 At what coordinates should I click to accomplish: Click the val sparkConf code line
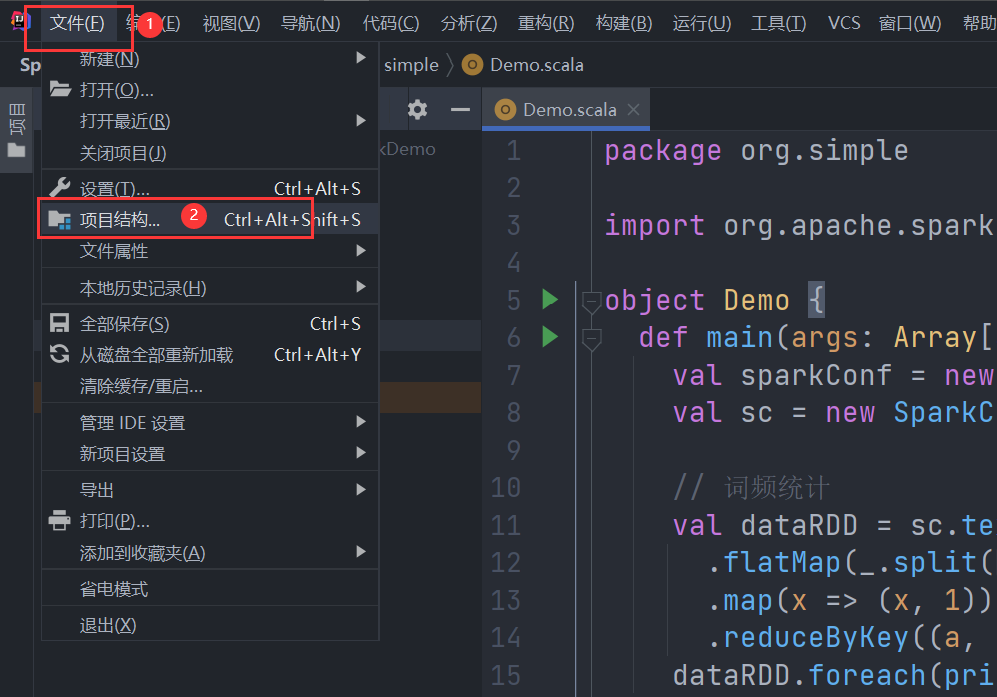click(x=833, y=375)
